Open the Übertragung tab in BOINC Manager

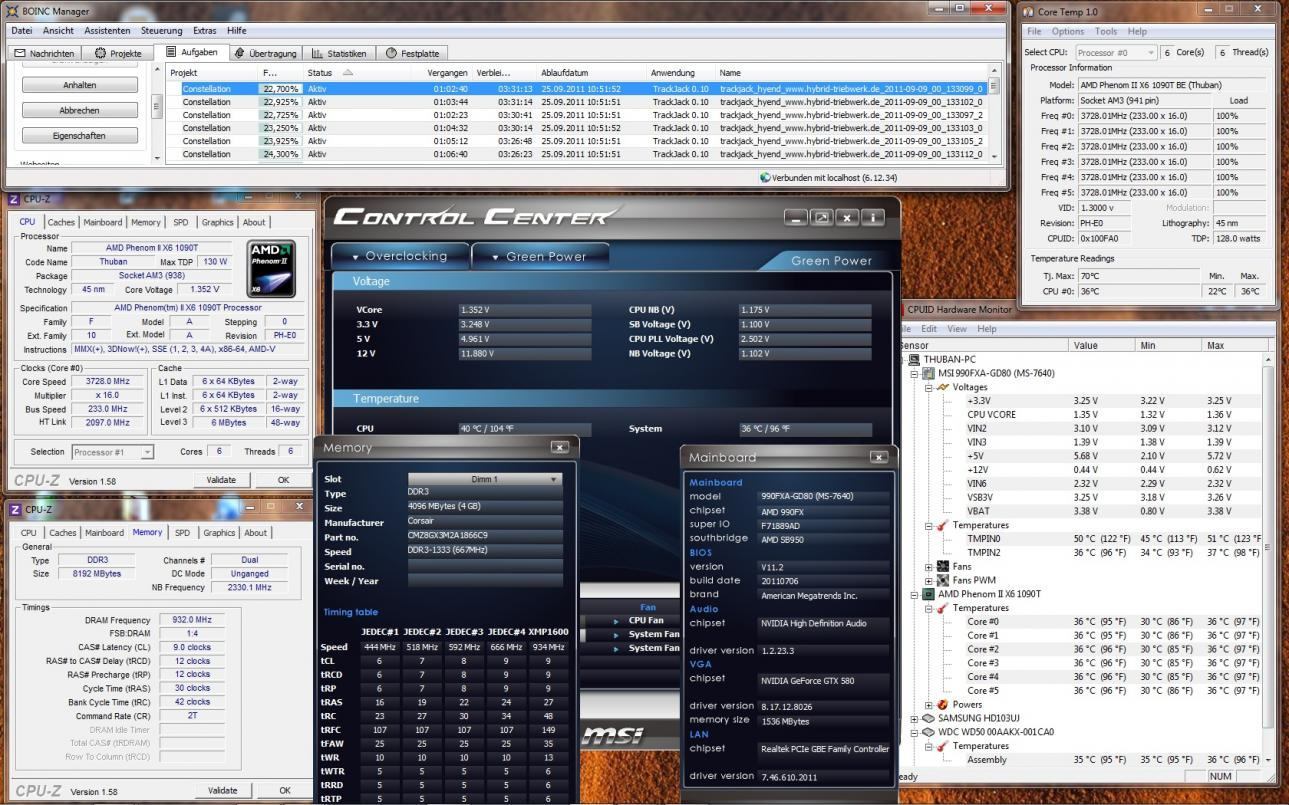click(265, 53)
